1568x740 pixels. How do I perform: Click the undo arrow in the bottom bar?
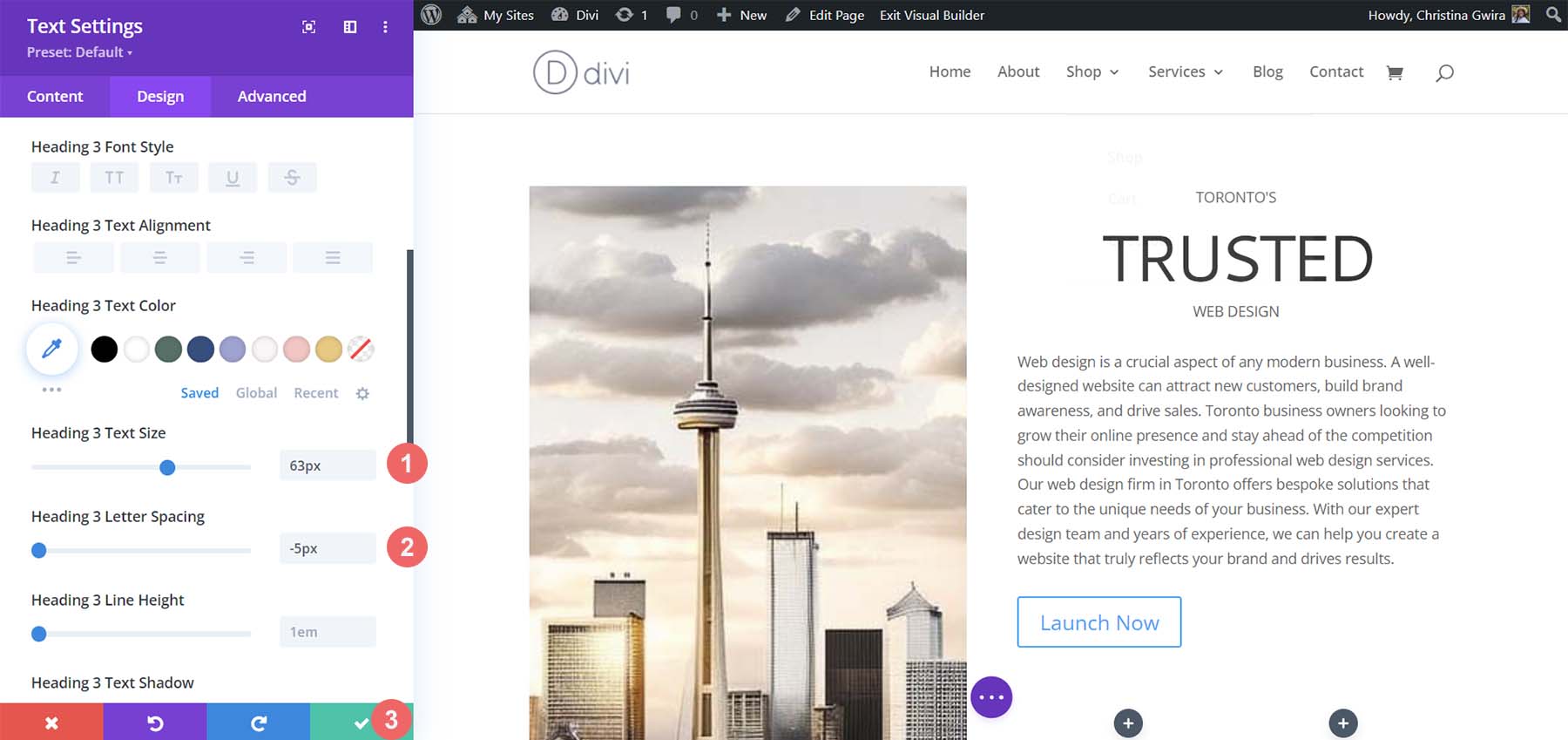[x=155, y=723]
